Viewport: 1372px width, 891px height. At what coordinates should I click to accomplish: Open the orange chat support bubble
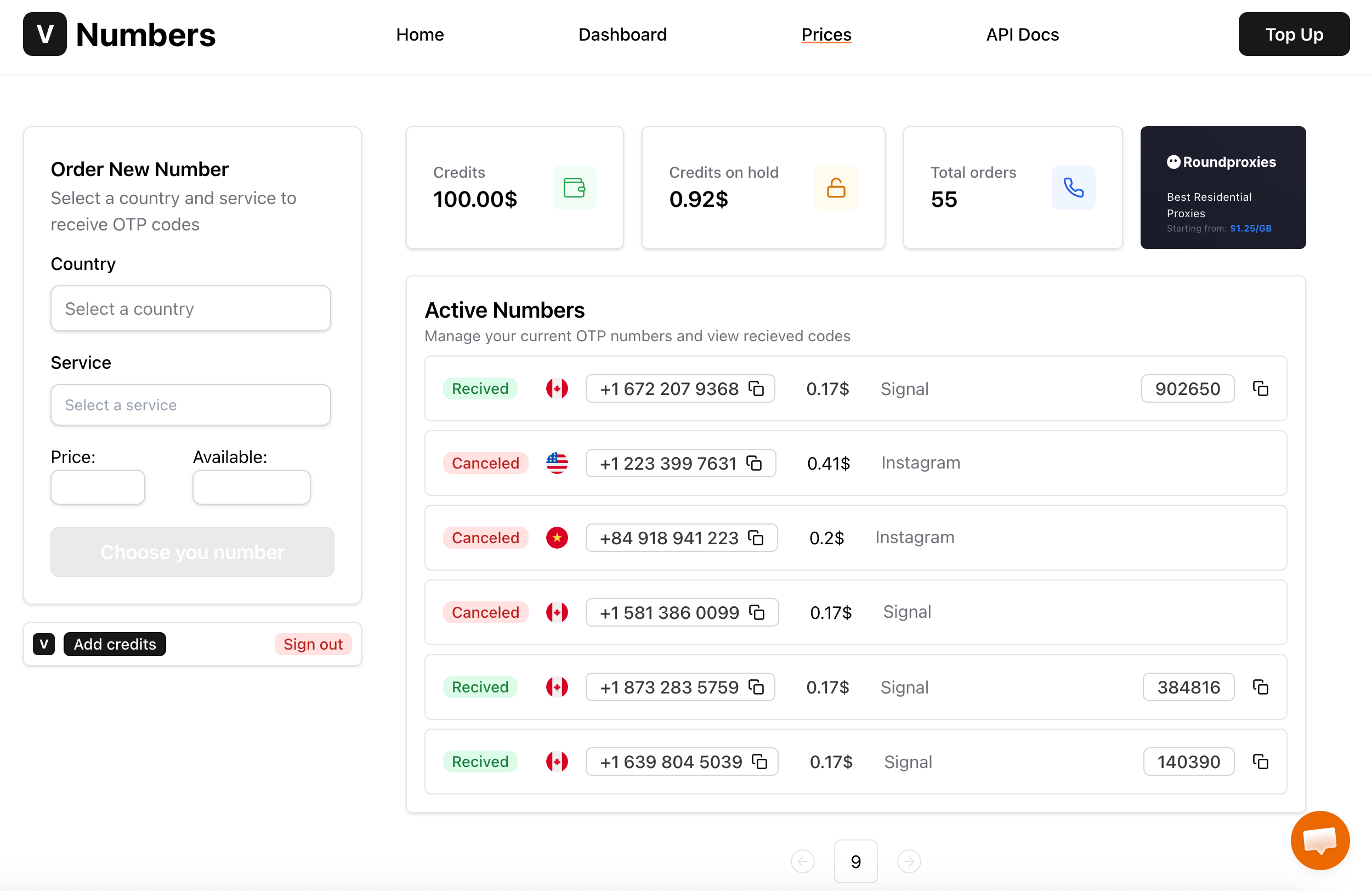click(x=1320, y=839)
